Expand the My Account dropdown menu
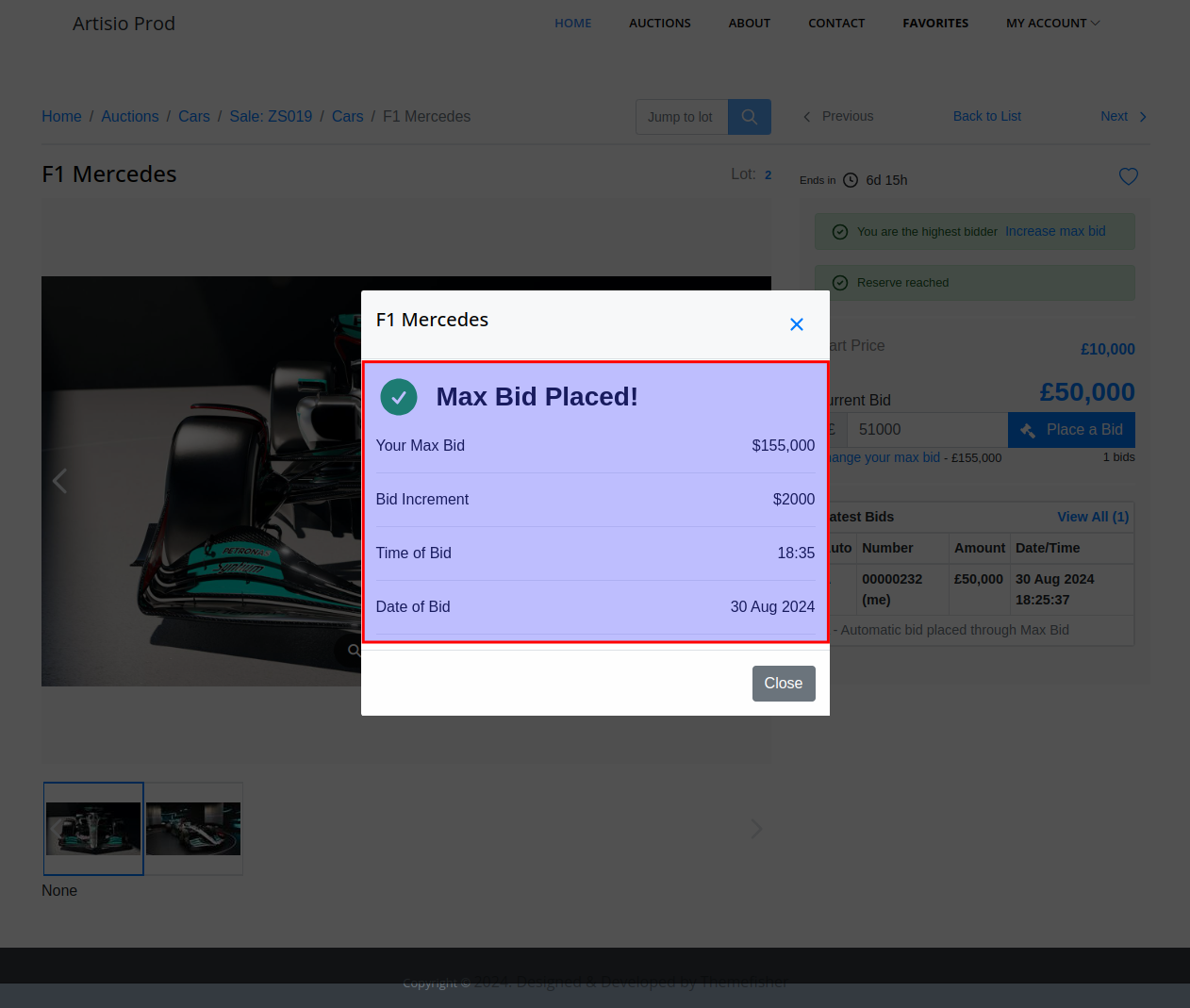The height and width of the screenshot is (1008, 1190). click(1052, 23)
